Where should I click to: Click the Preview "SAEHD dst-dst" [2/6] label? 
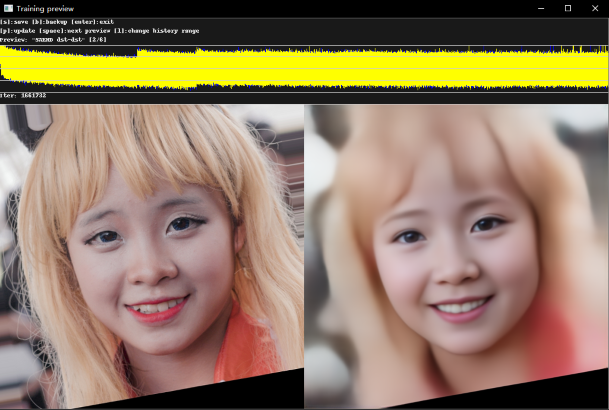click(x=53, y=40)
